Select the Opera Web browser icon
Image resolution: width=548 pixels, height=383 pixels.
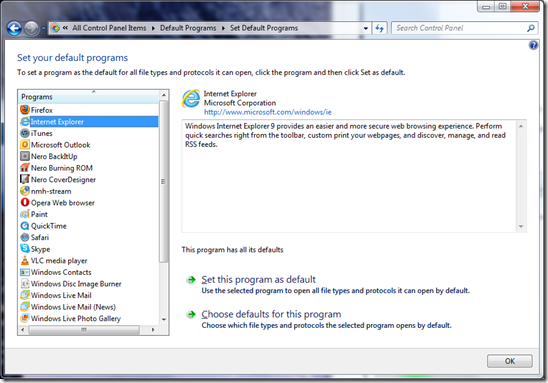[x=25, y=202]
